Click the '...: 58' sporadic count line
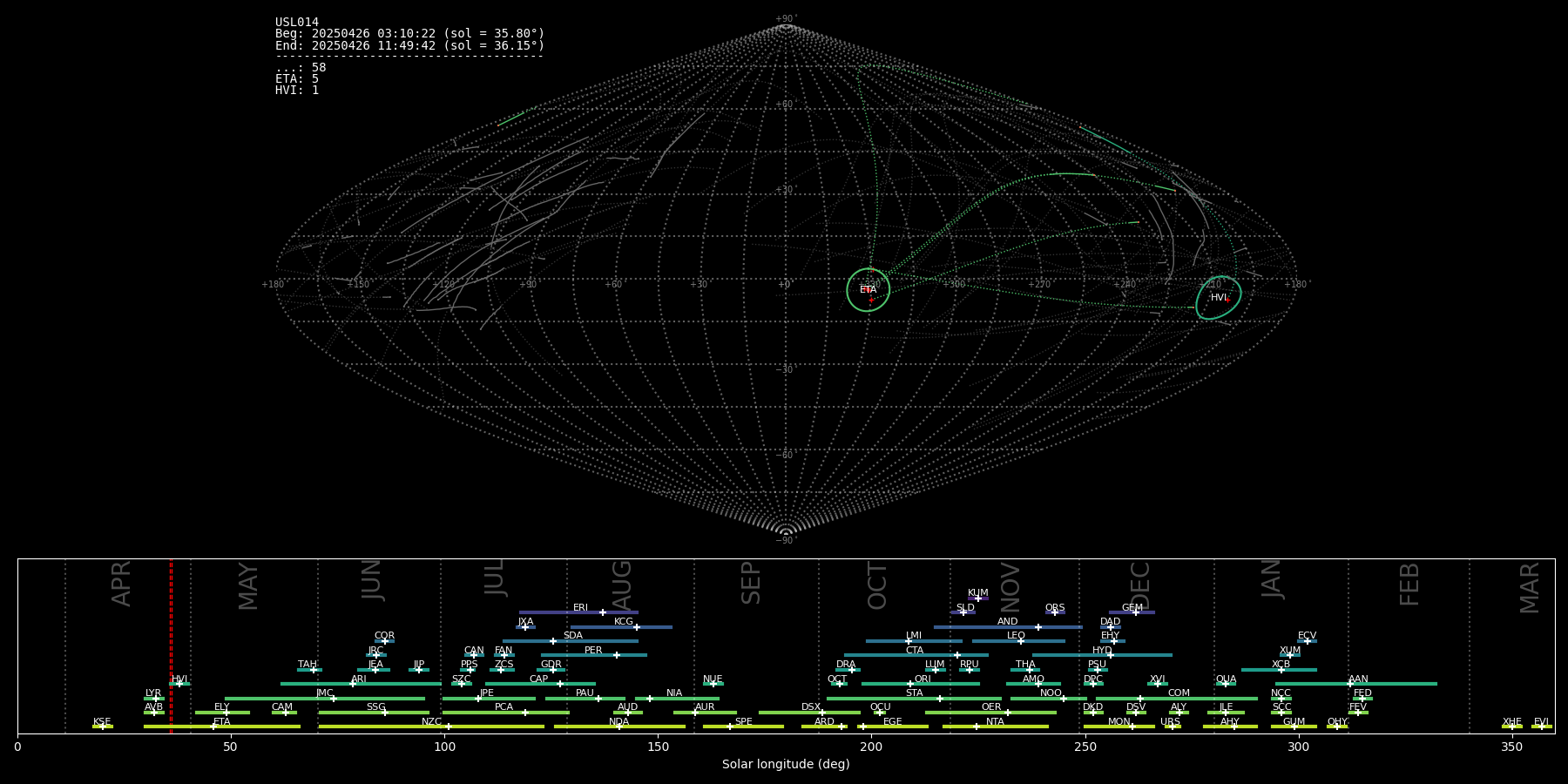Screen dimensions: 1568x784 click(301, 68)
